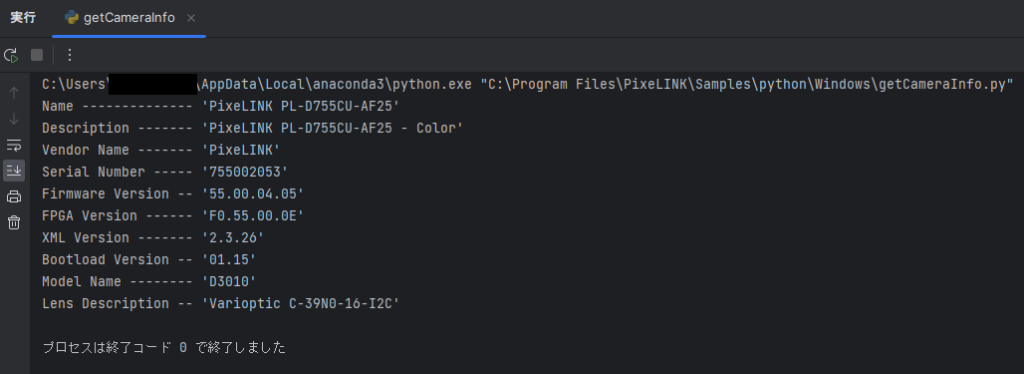
Task: Clear all console output with trash icon
Action: tap(14, 223)
